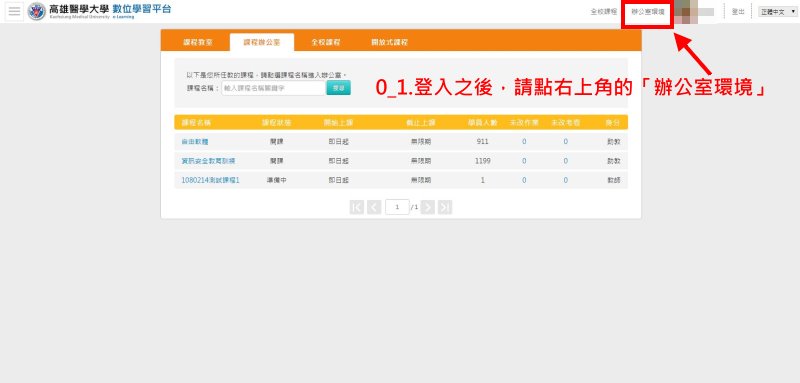Go to the next page arrow
Image resolution: width=800 pixels, height=383 pixels.
pyautogui.click(x=428, y=207)
